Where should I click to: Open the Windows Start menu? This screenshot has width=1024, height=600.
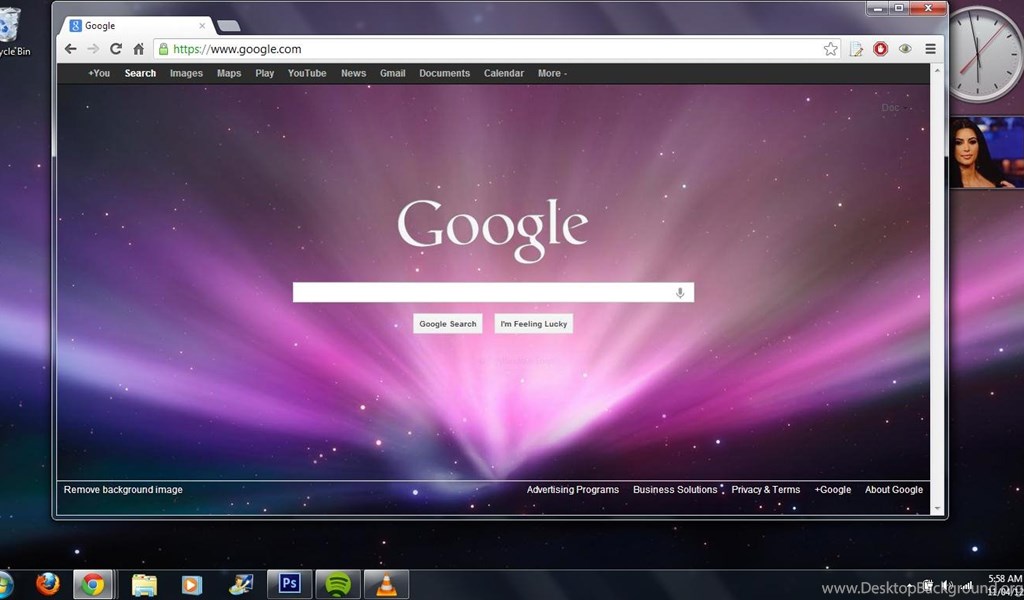[x=4, y=584]
